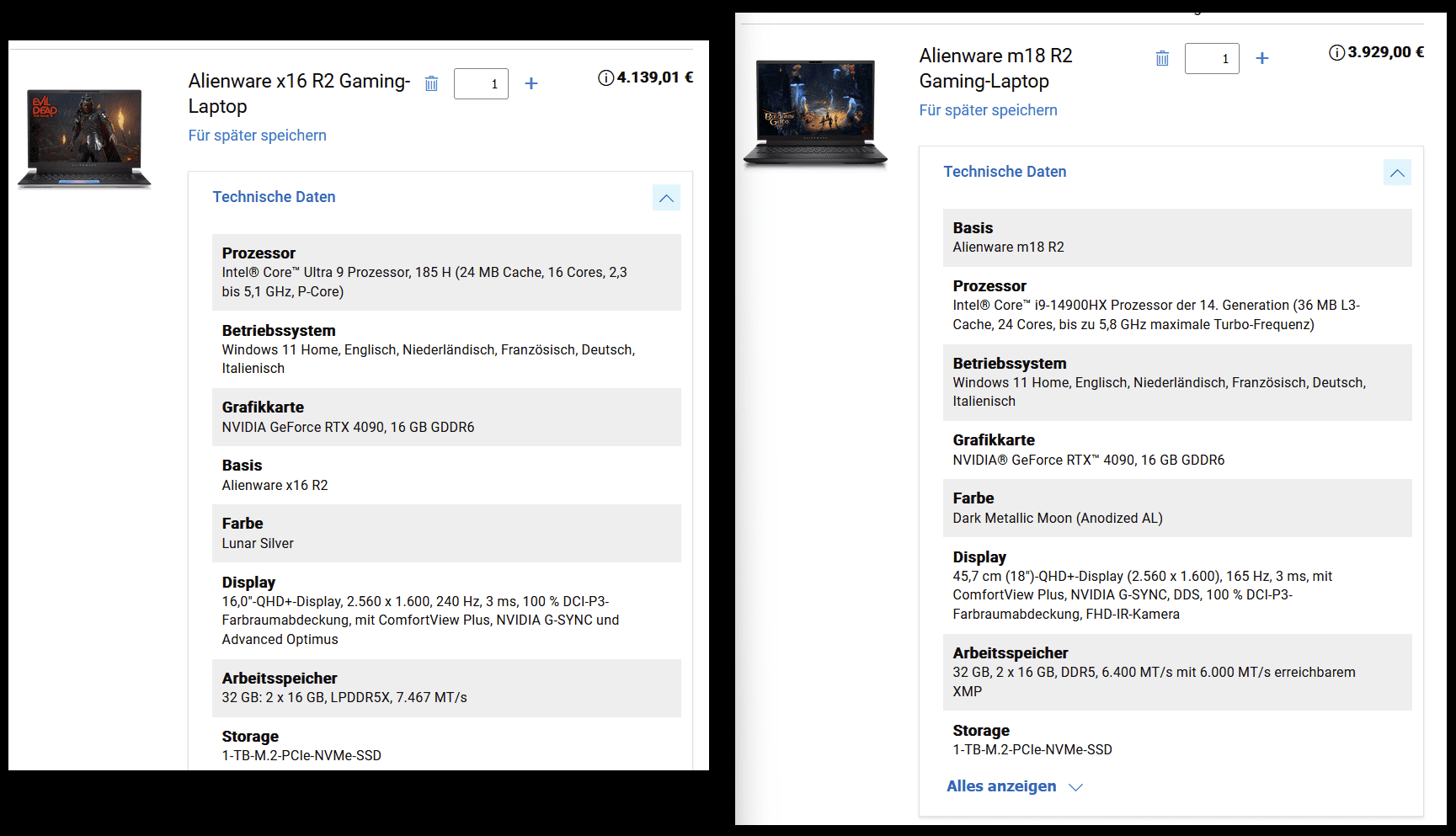Image resolution: width=1456 pixels, height=836 pixels.
Task: Click the 3.929,00 € price label
Action: pos(1385,52)
